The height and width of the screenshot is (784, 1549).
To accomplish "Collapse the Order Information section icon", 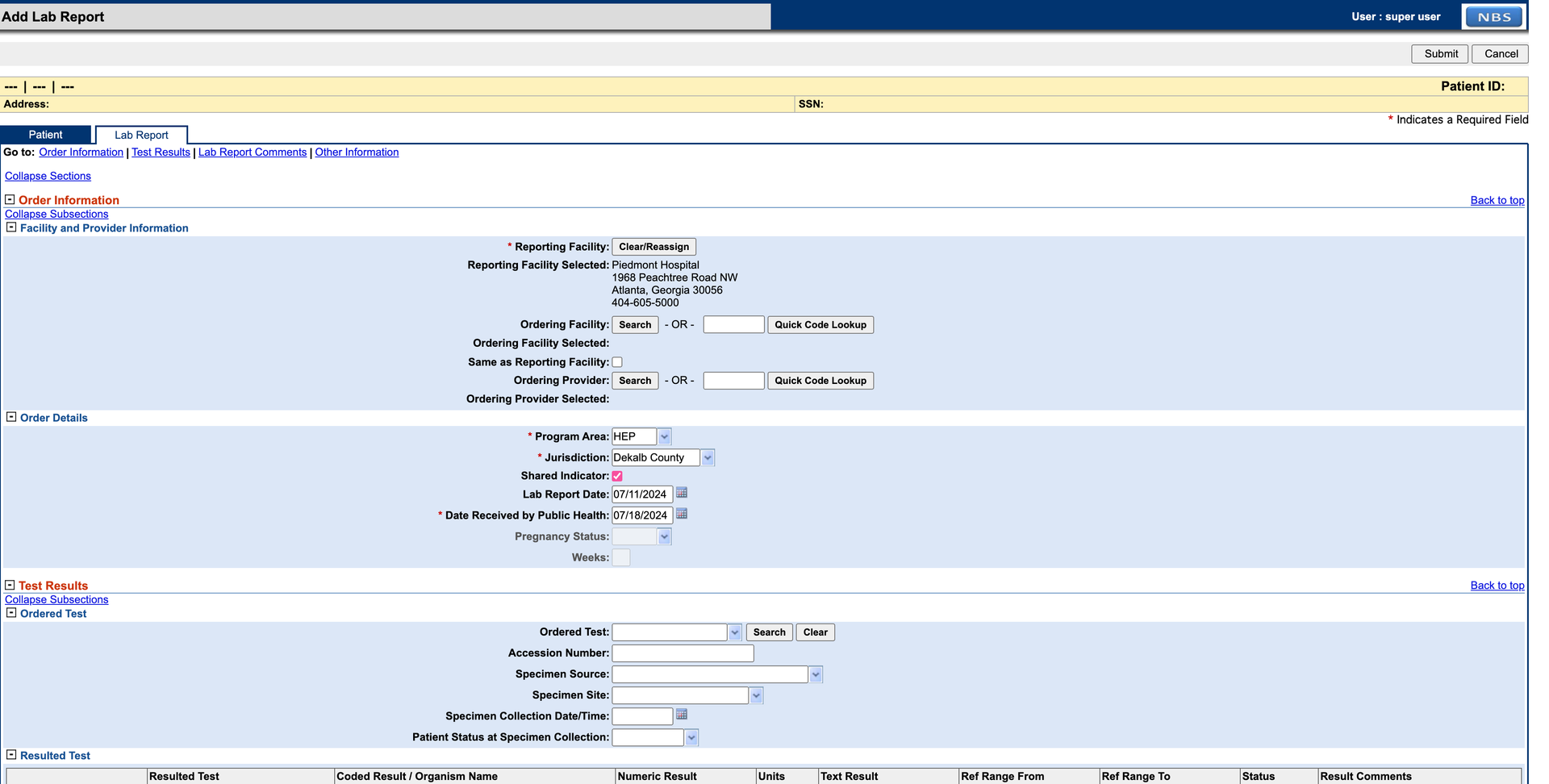I will 9,198.
